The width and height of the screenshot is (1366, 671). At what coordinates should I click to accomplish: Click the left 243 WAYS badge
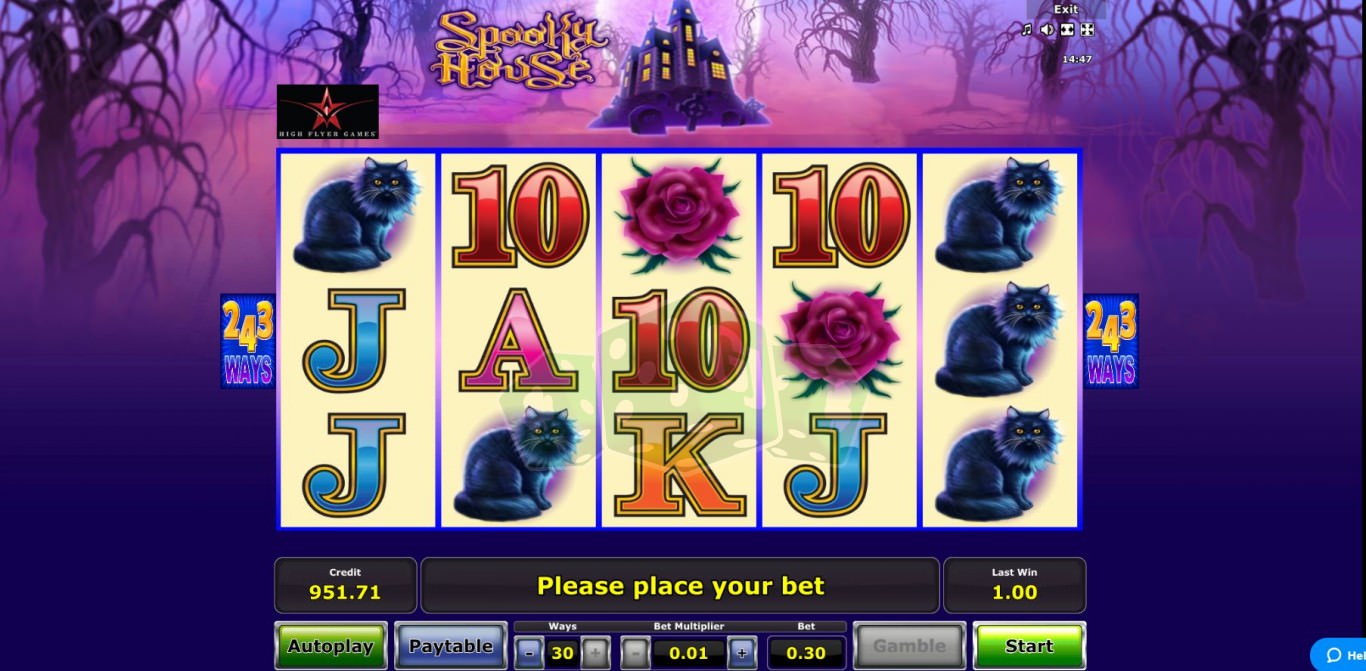point(247,341)
